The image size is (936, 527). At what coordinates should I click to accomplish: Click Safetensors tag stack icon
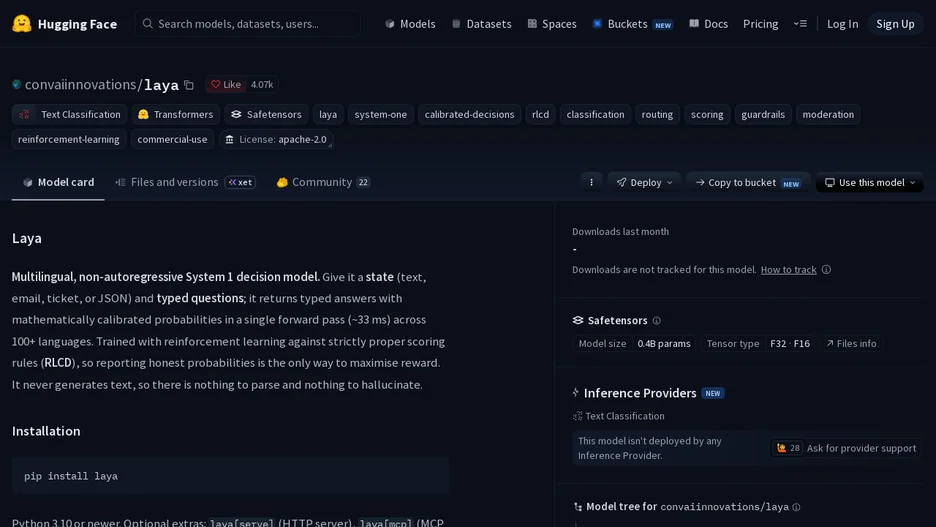[x=236, y=115]
